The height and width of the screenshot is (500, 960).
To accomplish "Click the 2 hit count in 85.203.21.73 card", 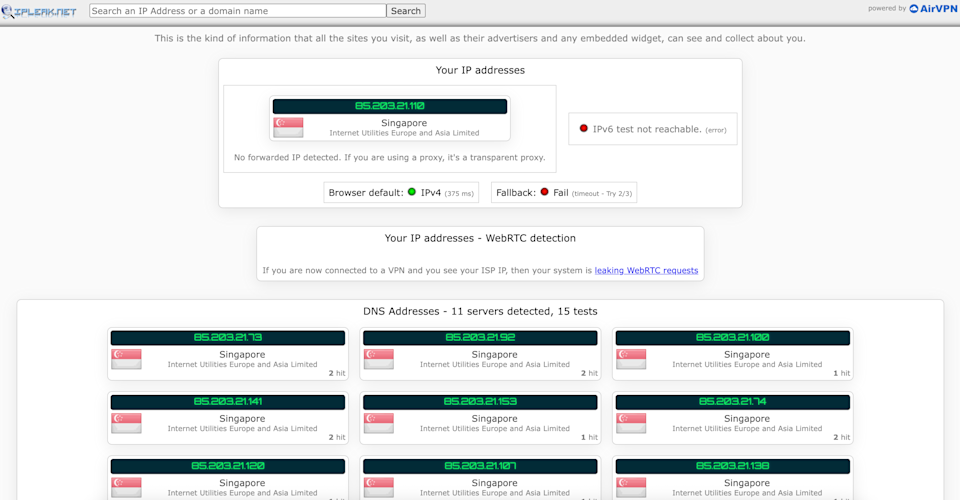I will pyautogui.click(x=337, y=373).
